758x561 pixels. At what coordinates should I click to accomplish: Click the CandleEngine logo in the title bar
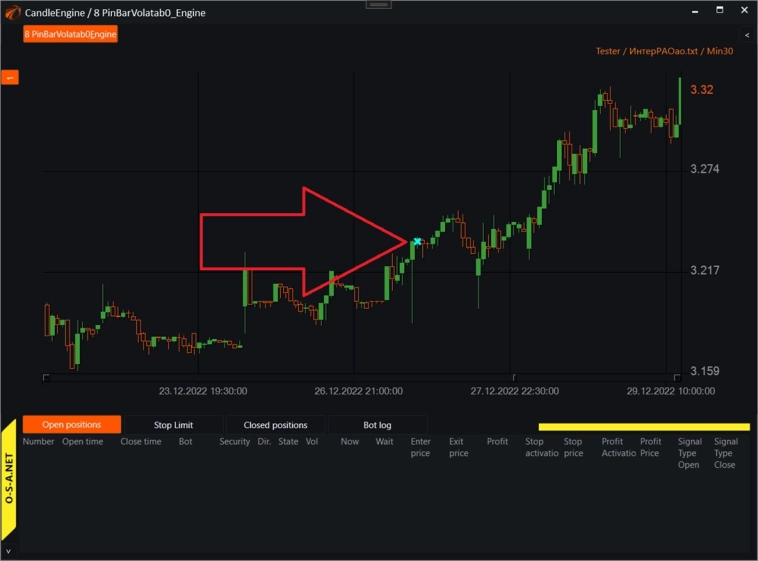pyautogui.click(x=10, y=10)
